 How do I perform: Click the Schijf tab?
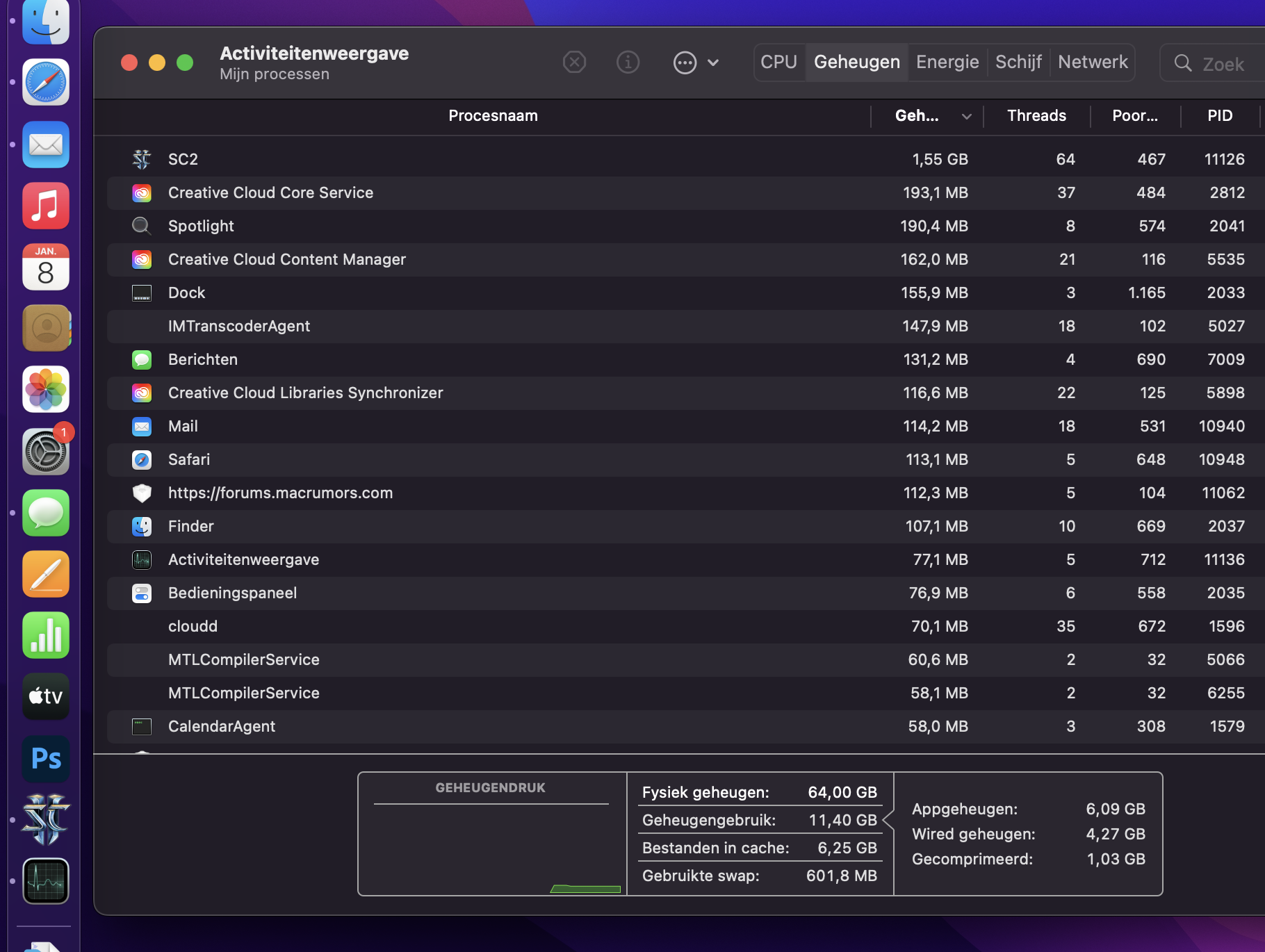1018,63
